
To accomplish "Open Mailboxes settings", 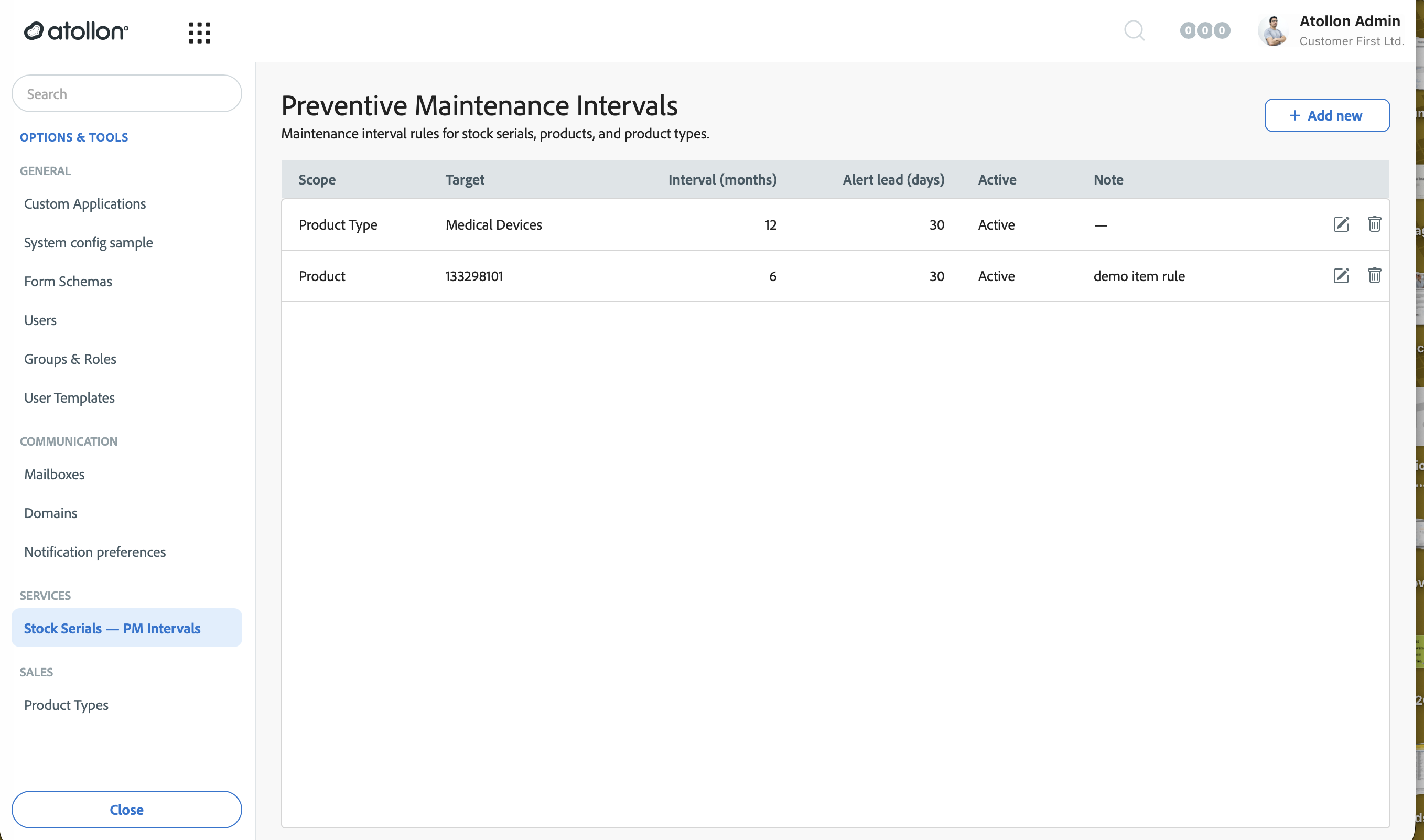I will coord(55,475).
